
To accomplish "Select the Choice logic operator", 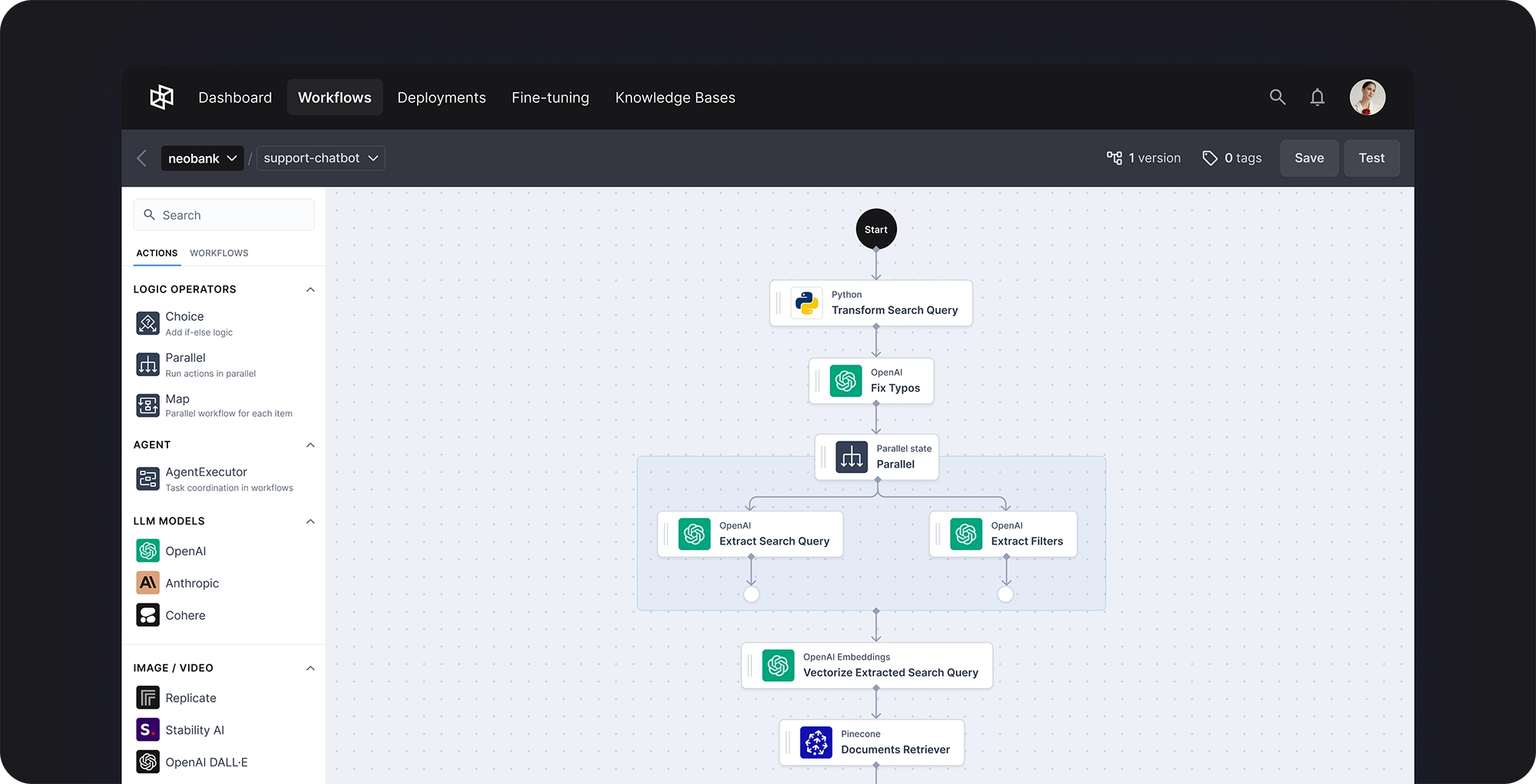I will 147,323.
